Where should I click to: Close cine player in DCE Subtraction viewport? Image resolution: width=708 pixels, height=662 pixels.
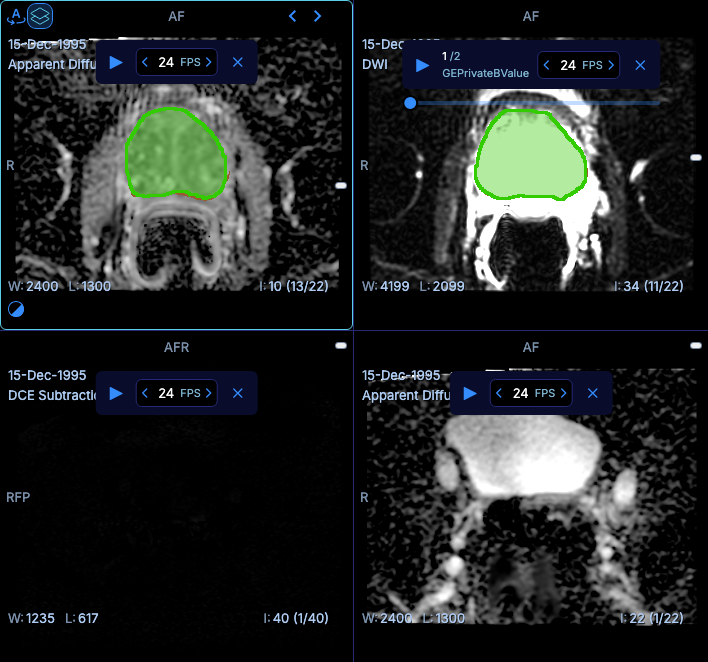238,393
